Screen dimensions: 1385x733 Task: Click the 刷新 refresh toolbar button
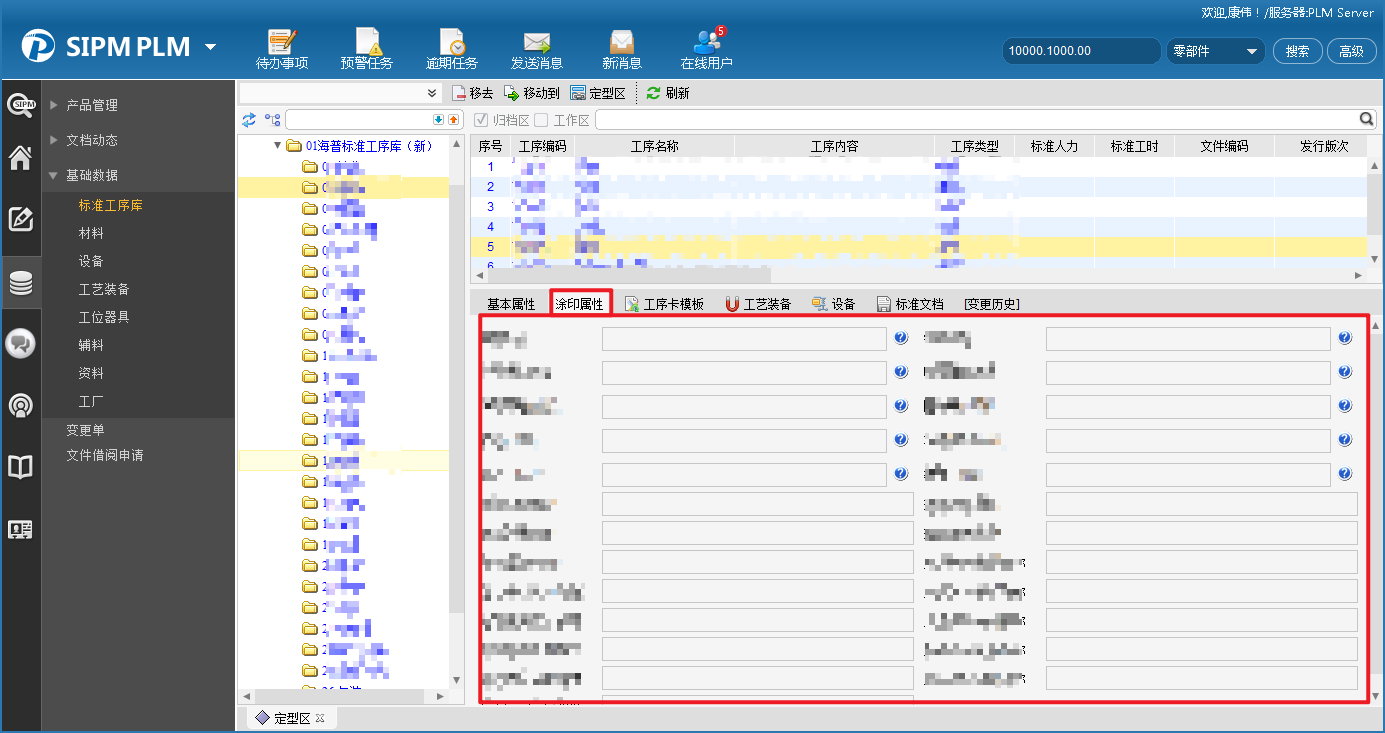pos(668,93)
